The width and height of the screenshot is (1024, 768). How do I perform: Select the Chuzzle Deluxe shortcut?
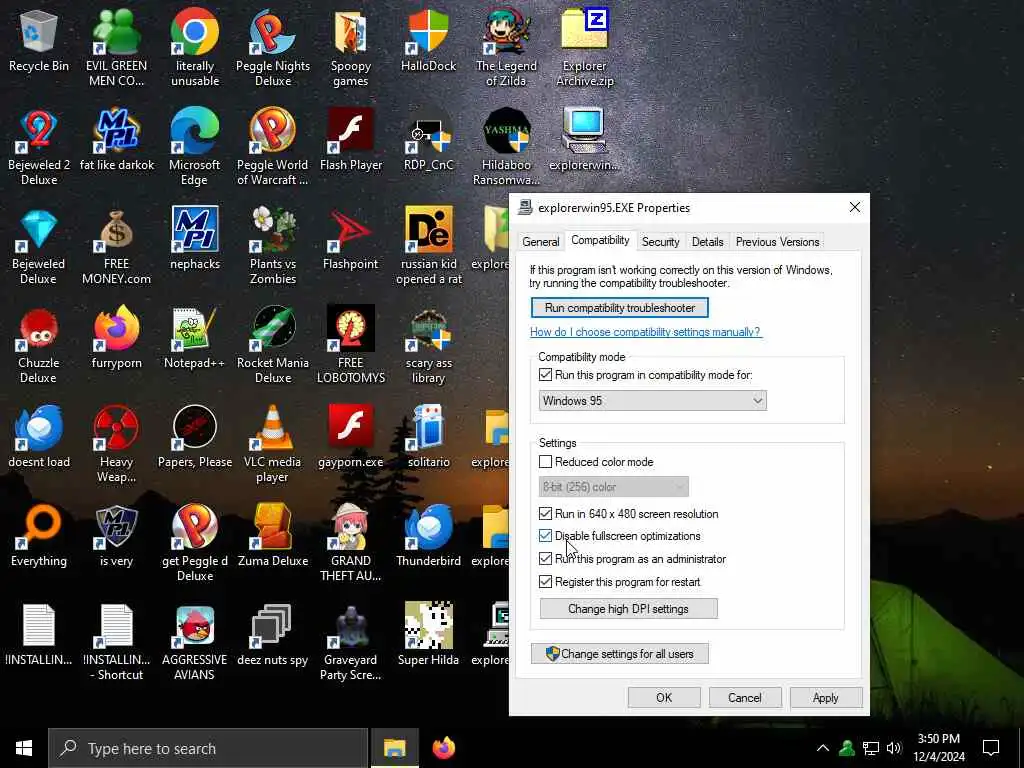tap(39, 345)
